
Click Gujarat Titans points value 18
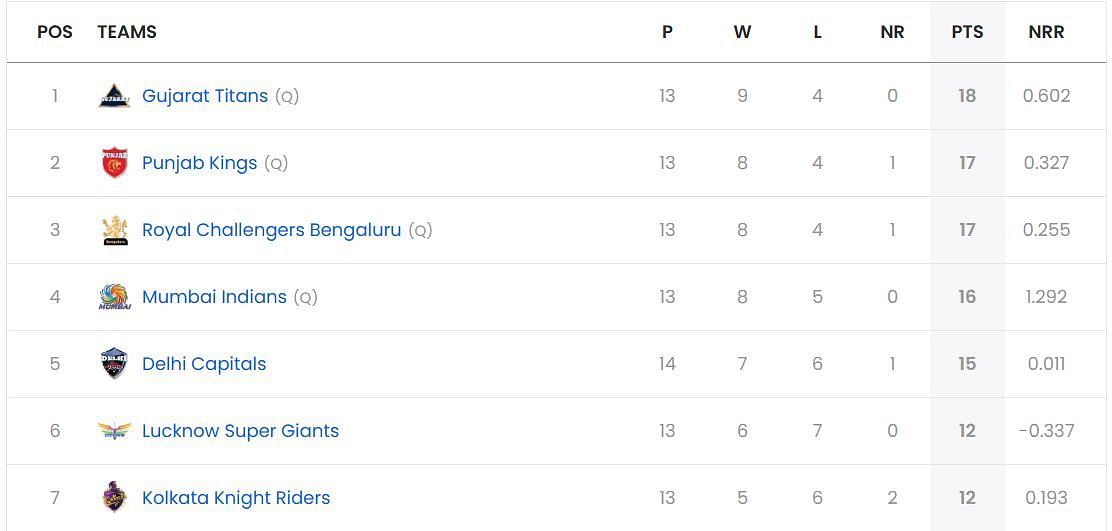tap(967, 96)
